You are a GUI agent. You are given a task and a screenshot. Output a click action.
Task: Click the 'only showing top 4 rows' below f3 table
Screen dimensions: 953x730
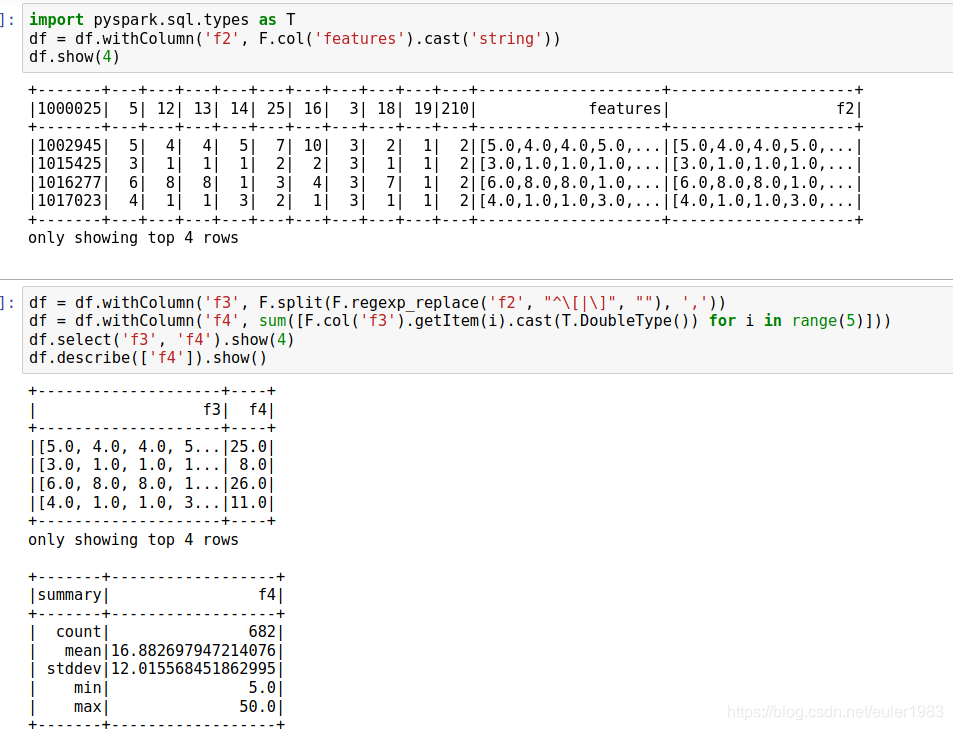click(x=133, y=540)
